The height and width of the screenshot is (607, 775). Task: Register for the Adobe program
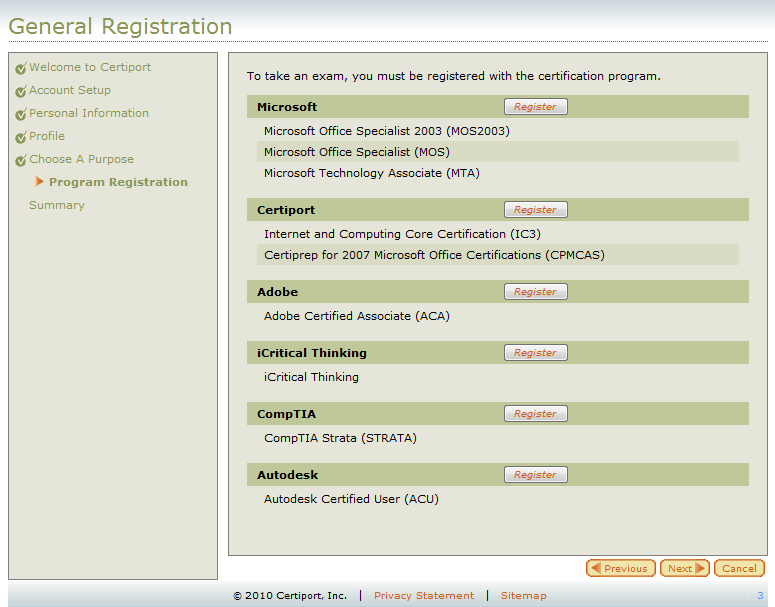point(536,292)
